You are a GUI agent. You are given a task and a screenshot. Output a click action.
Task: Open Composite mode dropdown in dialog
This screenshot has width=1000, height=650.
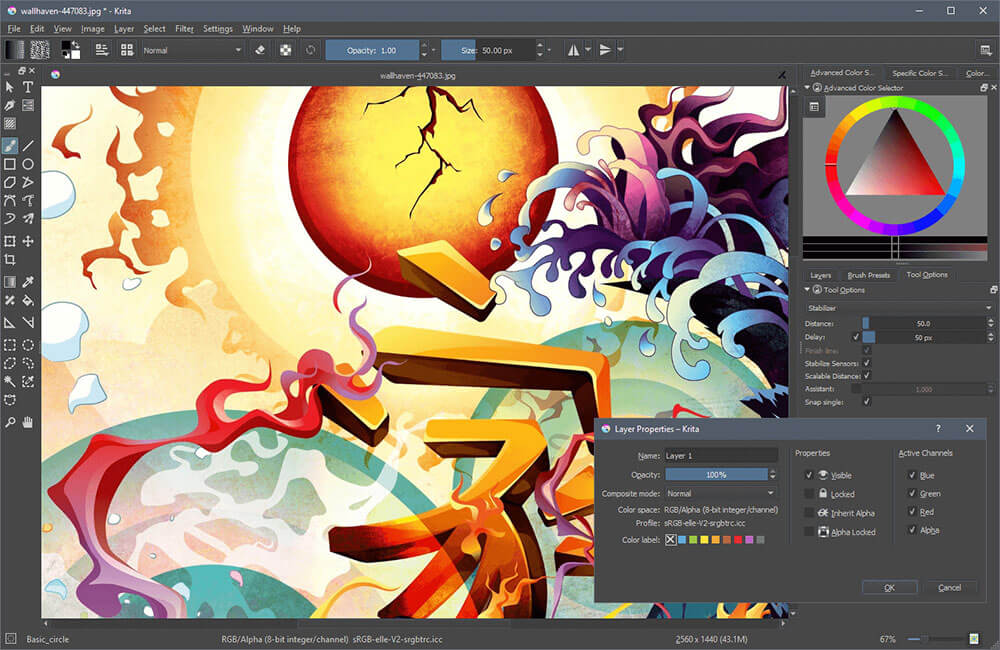click(721, 493)
